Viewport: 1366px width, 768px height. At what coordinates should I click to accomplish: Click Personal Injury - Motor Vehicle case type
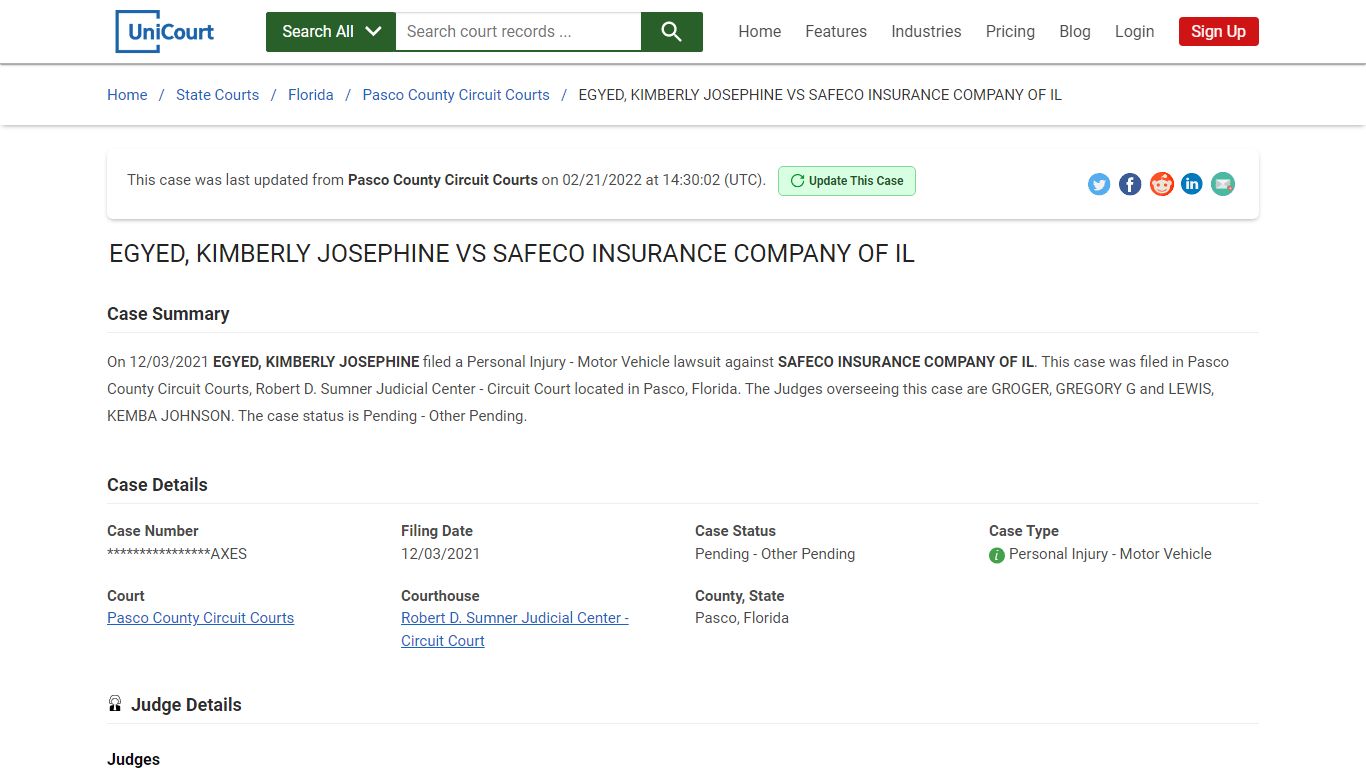click(x=1110, y=554)
